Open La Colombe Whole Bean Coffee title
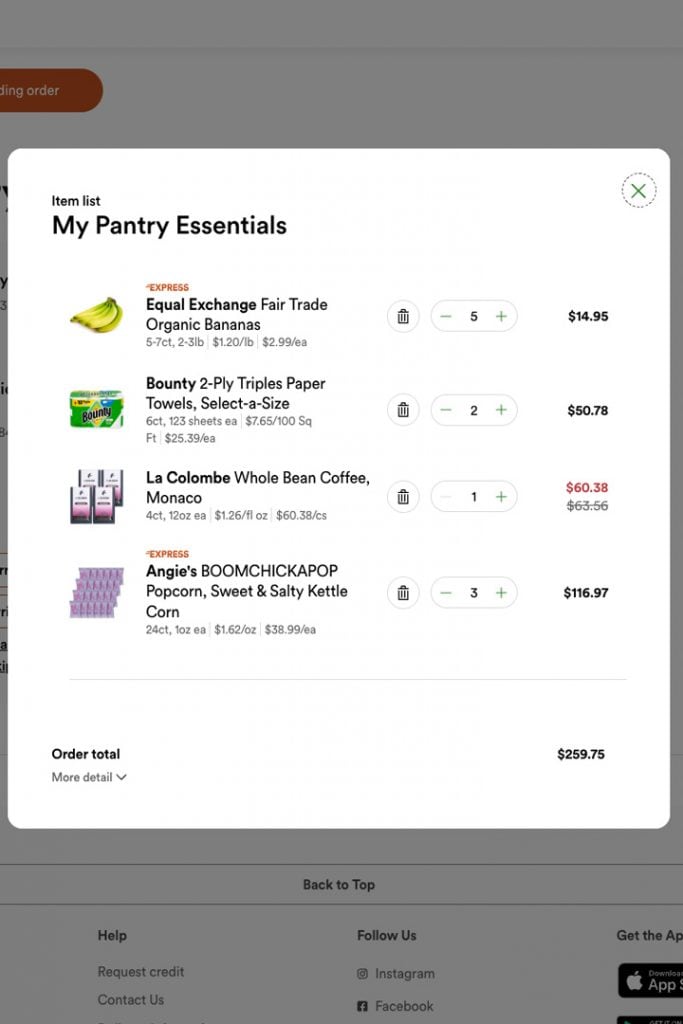The width and height of the screenshot is (683, 1024). point(257,487)
